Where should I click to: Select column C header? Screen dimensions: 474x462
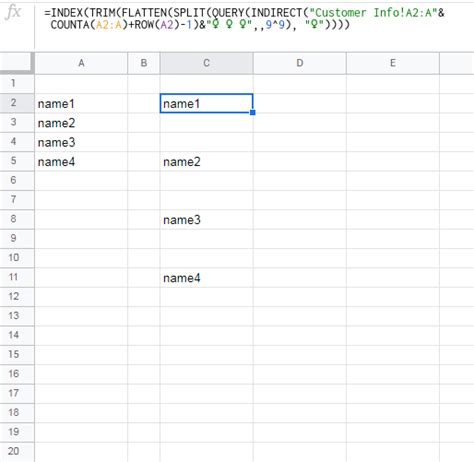click(206, 63)
